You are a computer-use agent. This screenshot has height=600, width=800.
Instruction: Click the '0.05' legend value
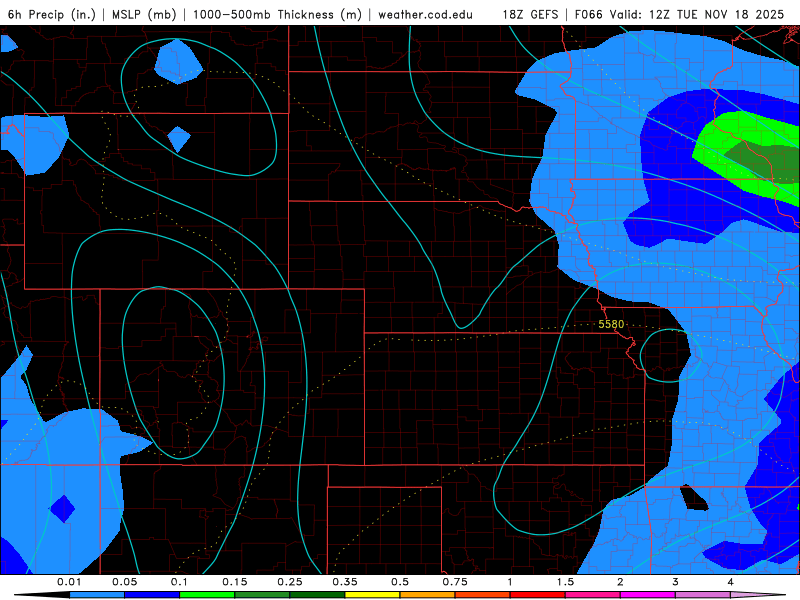pyautogui.click(x=124, y=582)
